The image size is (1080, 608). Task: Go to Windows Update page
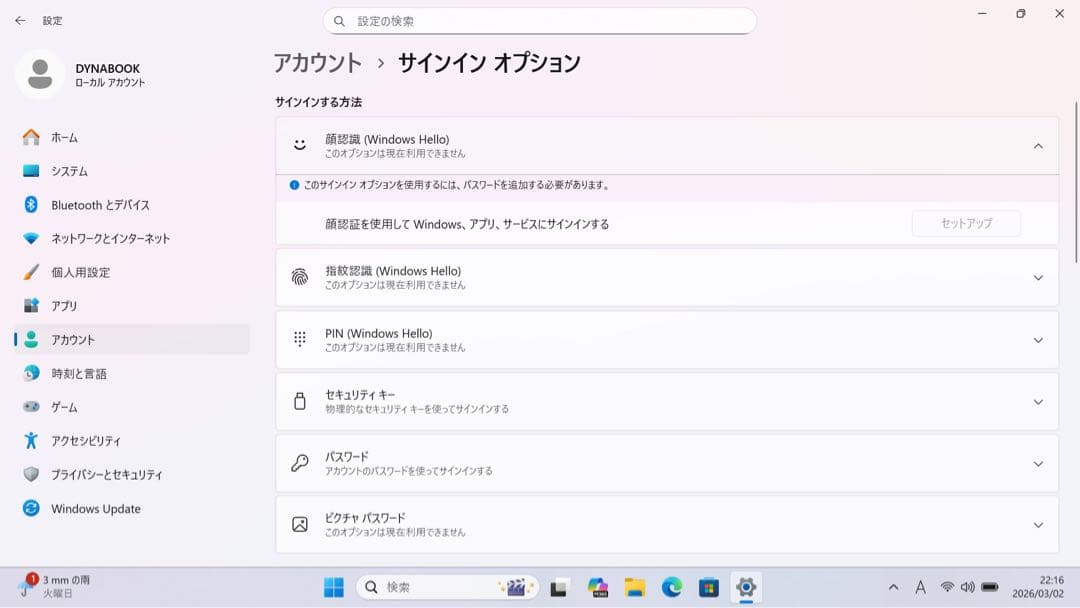(x=132, y=508)
